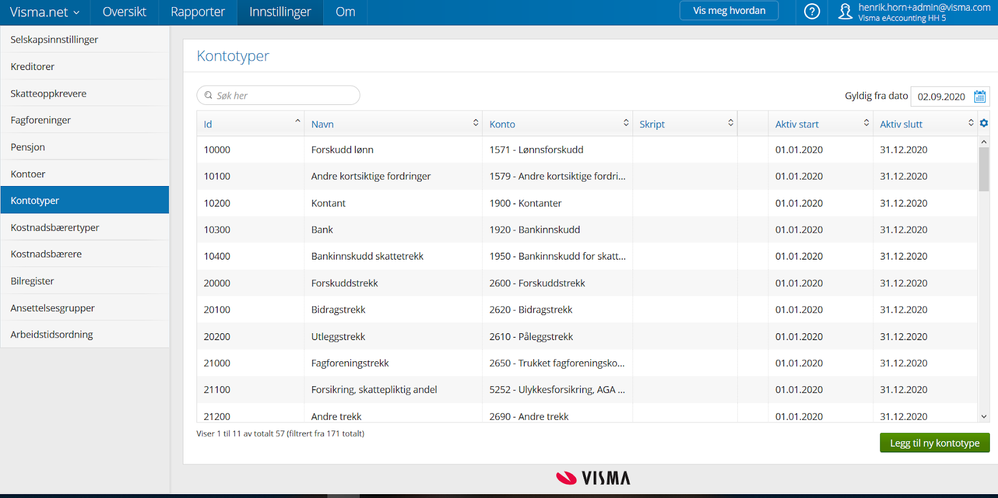The height and width of the screenshot is (498, 998).
Task: Click the 20000 id cell
Action: coord(251,283)
